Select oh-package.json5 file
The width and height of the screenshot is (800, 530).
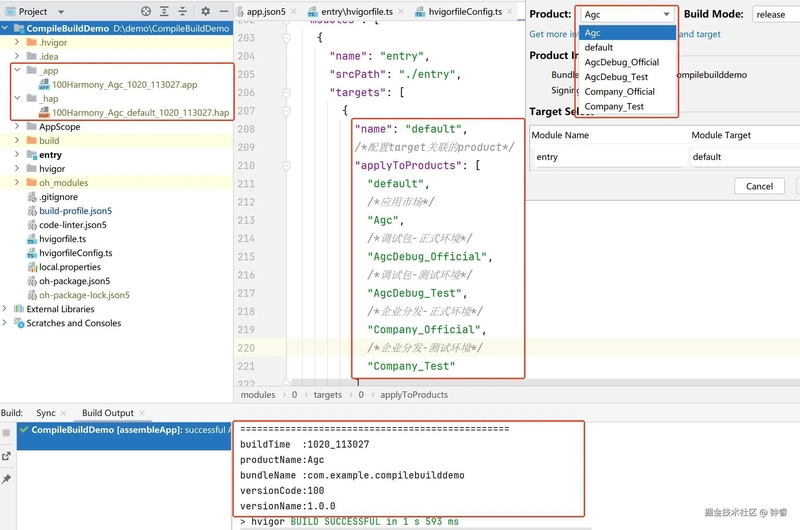click(74, 281)
